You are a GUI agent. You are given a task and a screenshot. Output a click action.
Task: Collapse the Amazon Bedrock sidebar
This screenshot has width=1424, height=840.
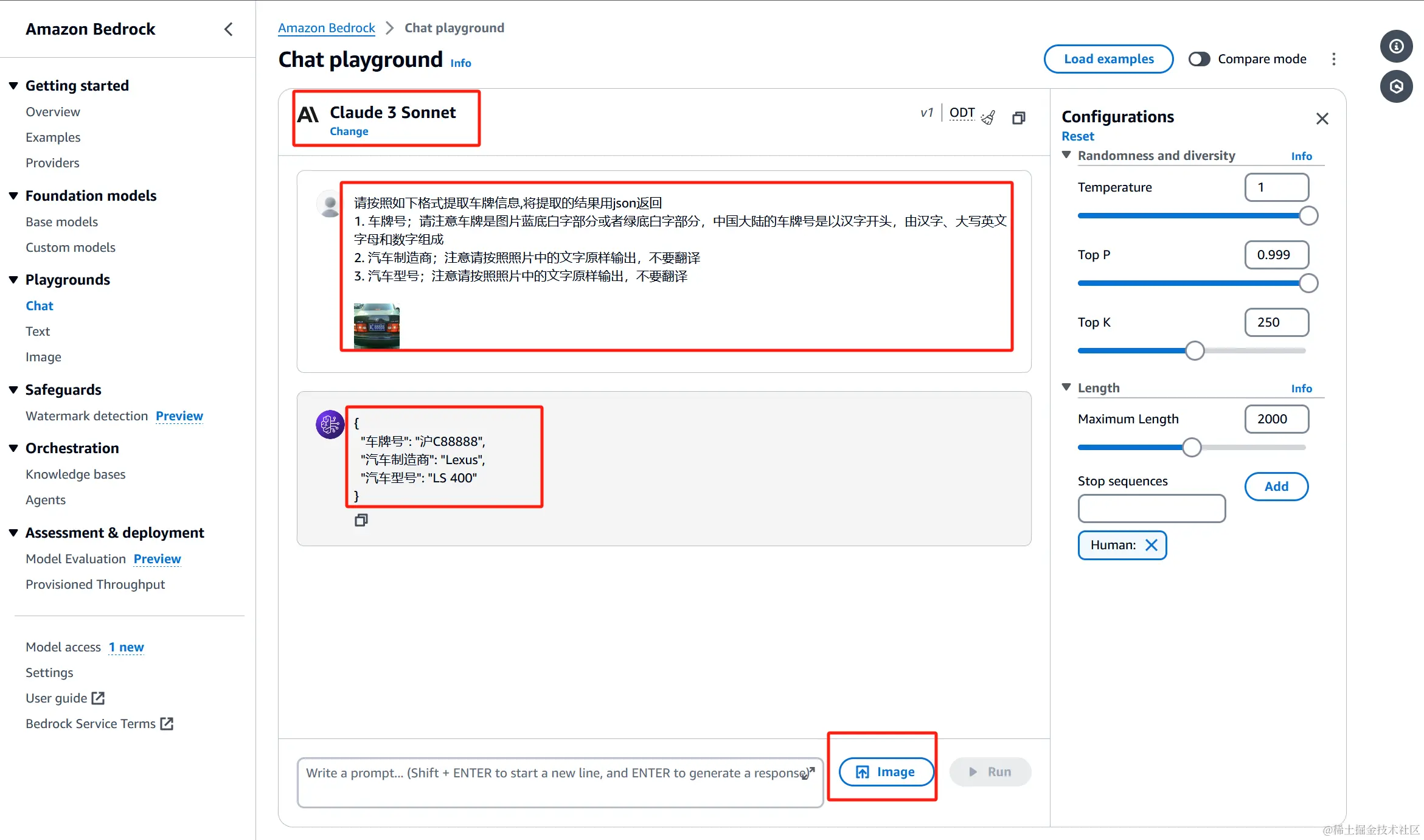(229, 29)
